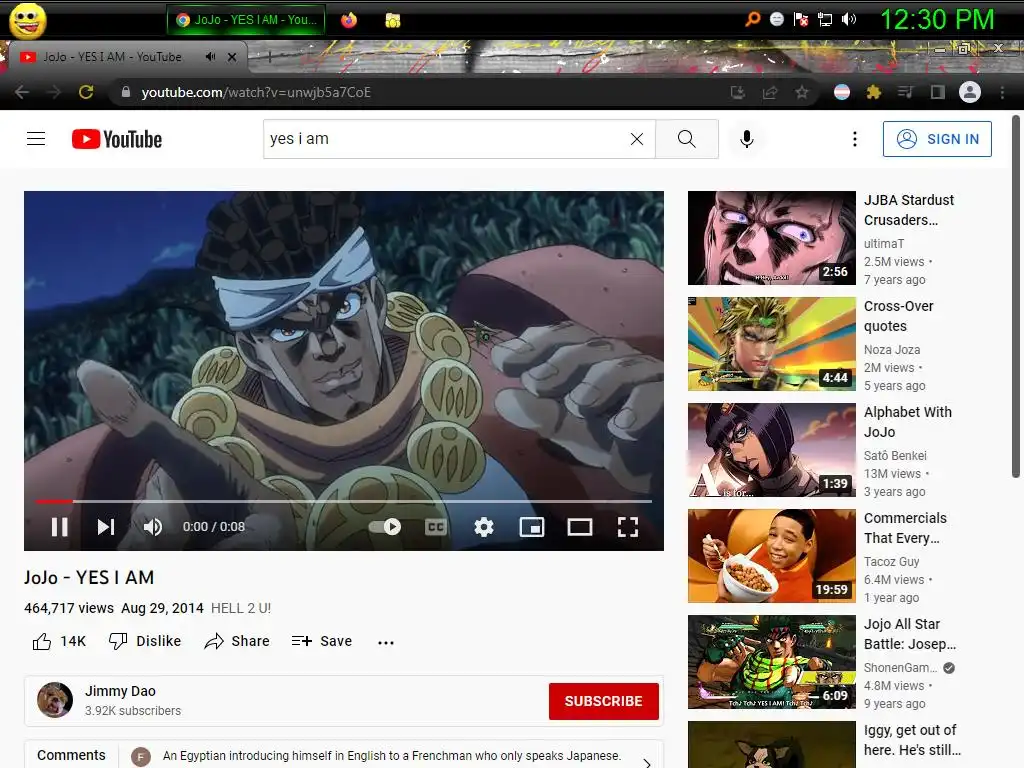Open 'Commercials That Every...' video title
The image size is (1024, 768).
[x=905, y=528]
